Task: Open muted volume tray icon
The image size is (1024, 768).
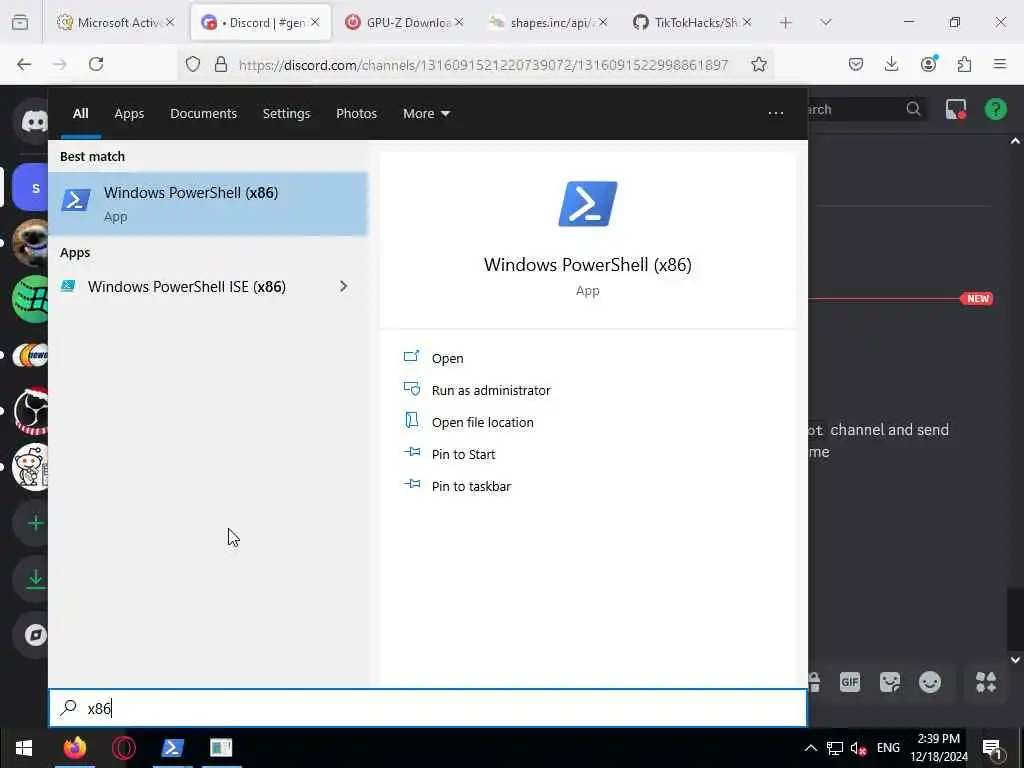Action: [x=858, y=748]
